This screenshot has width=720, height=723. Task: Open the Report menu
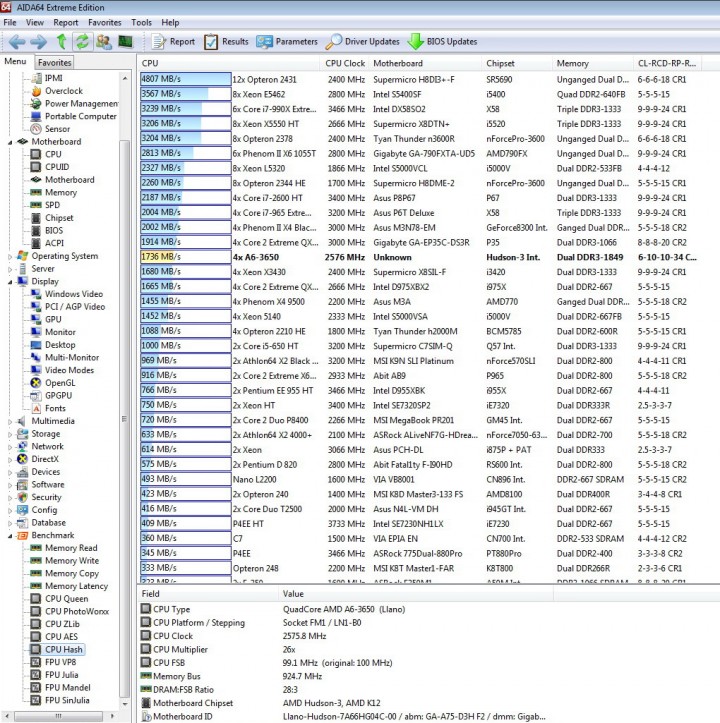coord(65,23)
